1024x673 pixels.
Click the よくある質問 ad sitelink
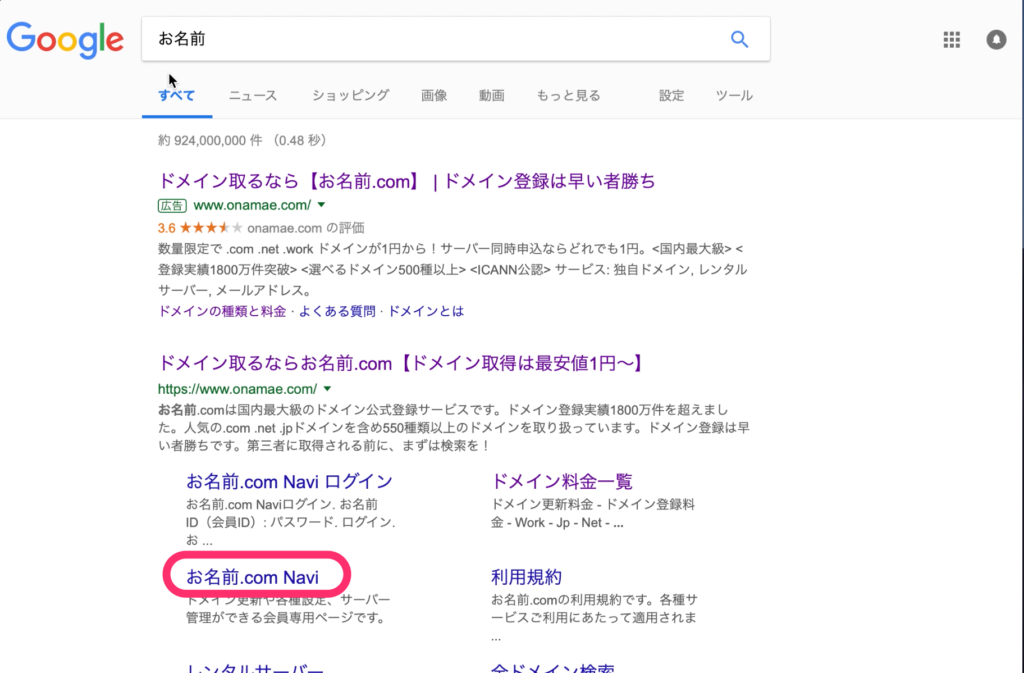point(334,311)
